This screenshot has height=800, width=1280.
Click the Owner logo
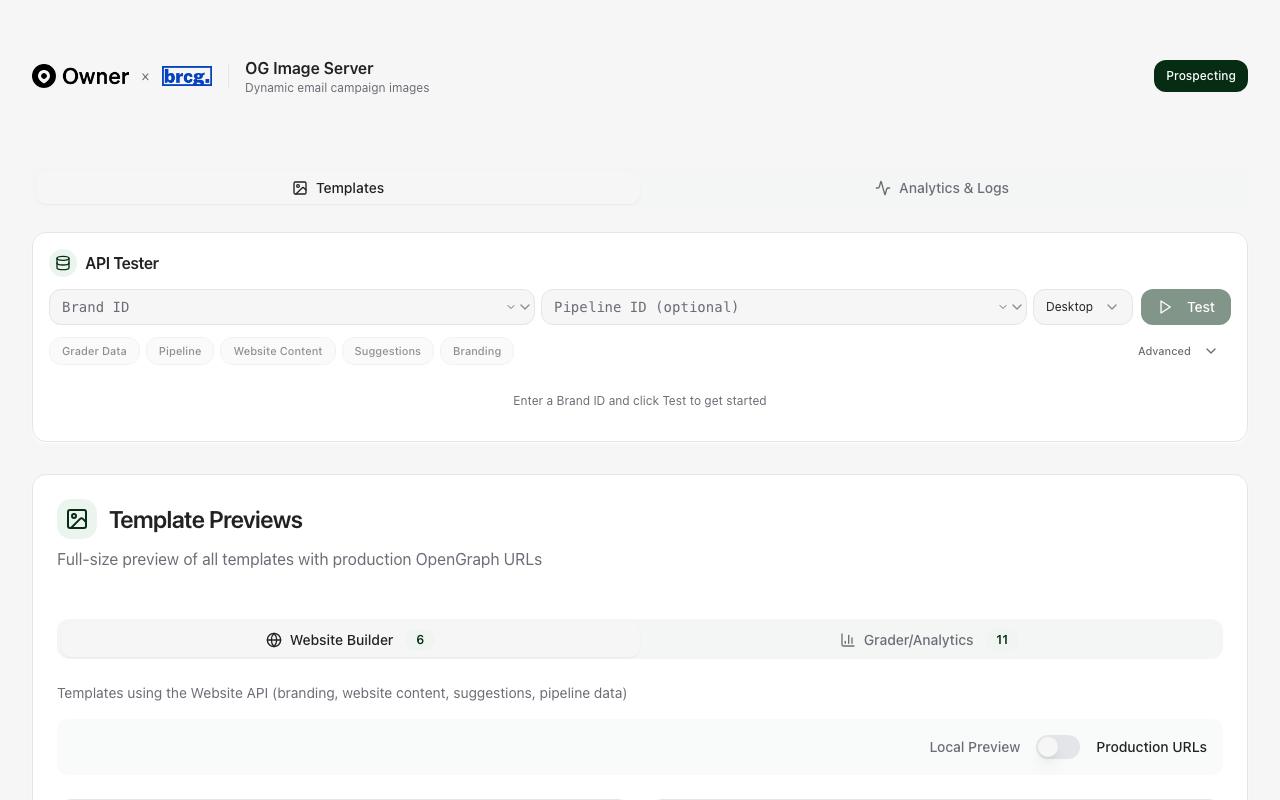pyautogui.click(x=80, y=76)
